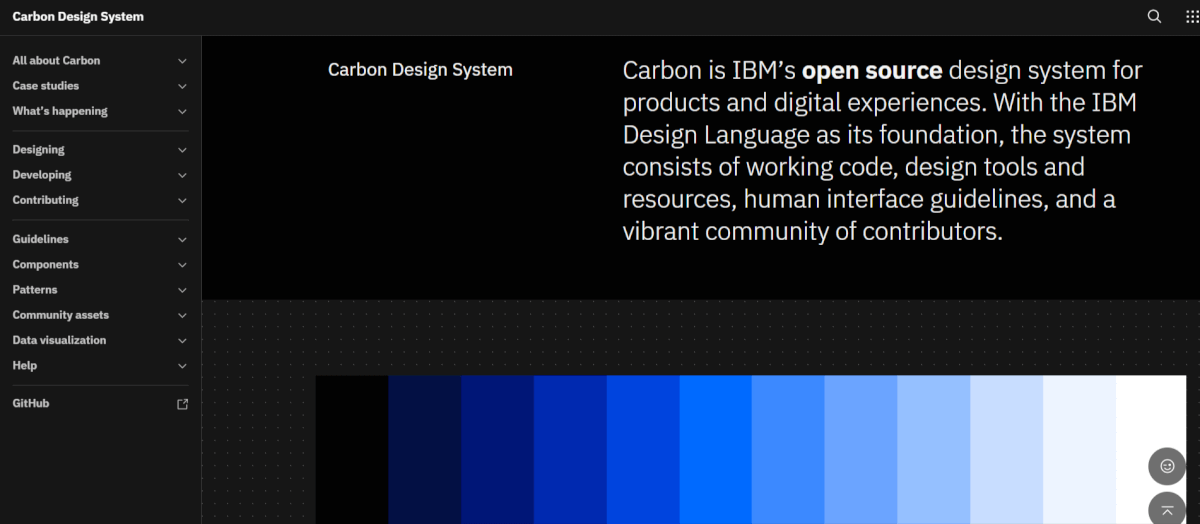Image resolution: width=1200 pixels, height=524 pixels.
Task: Expand the Case studies chevron
Action: coord(182,86)
